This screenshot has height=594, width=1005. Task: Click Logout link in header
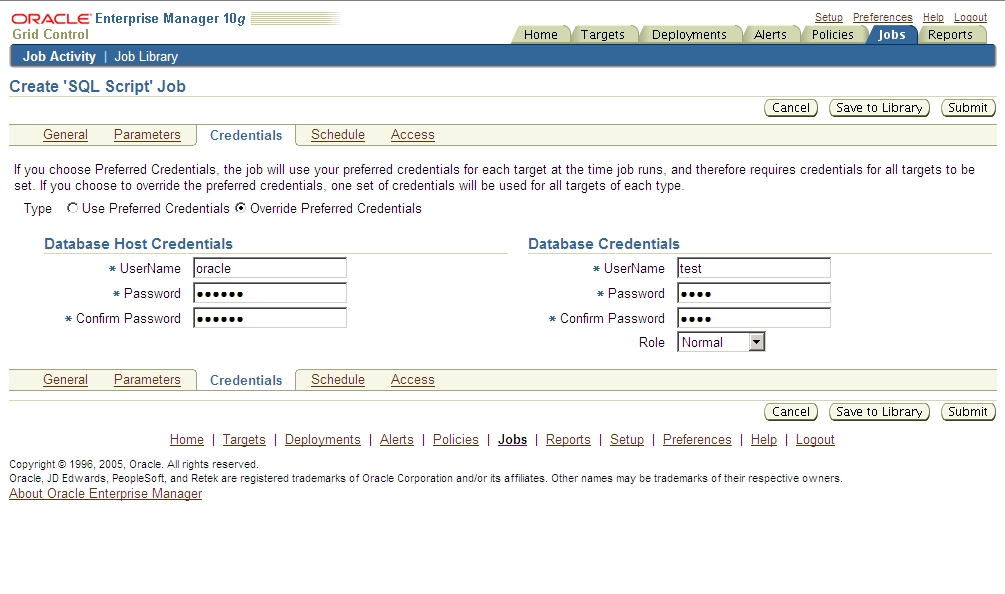(970, 17)
